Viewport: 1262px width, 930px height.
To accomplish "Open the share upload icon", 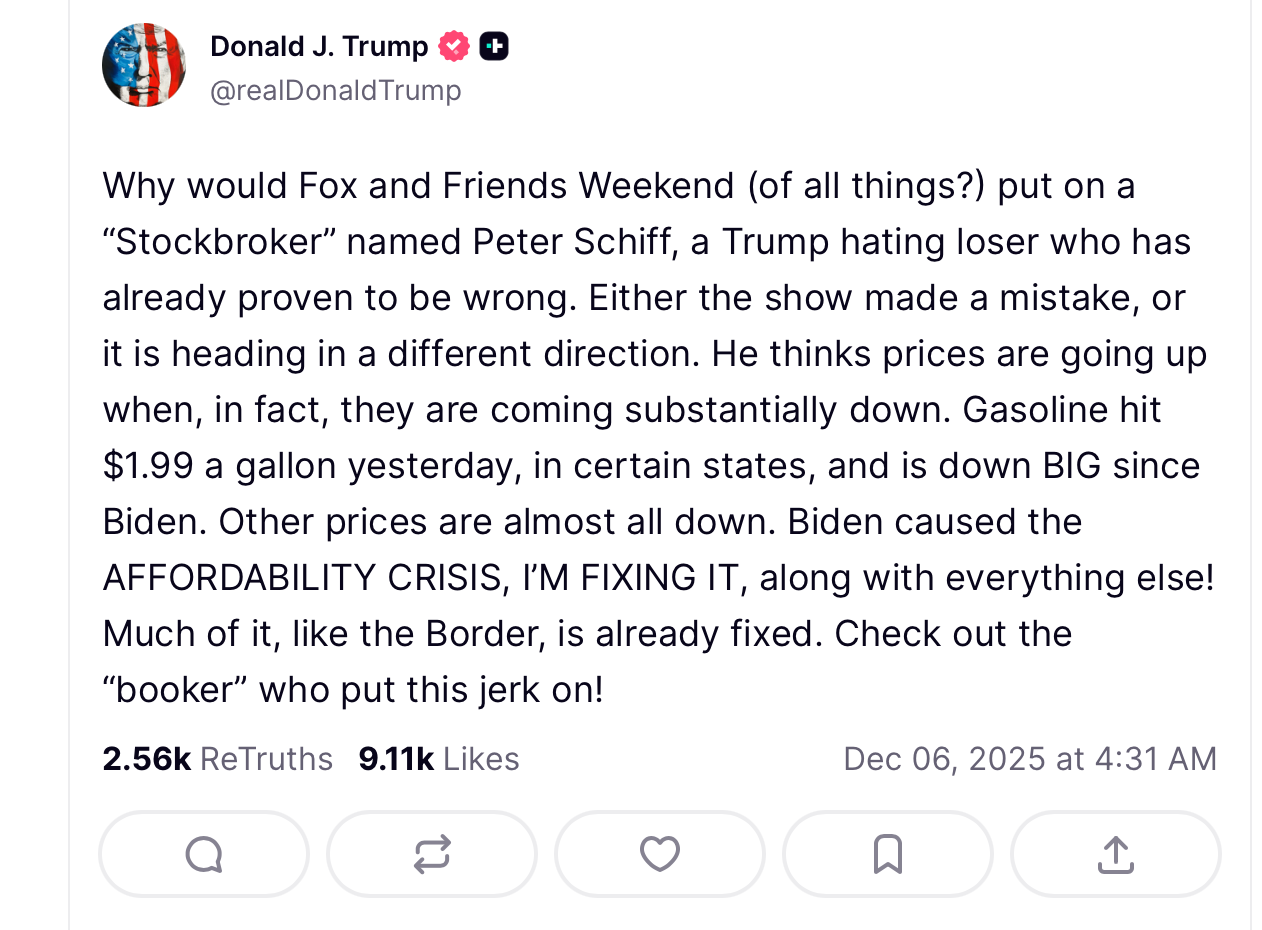I will pos(1116,854).
